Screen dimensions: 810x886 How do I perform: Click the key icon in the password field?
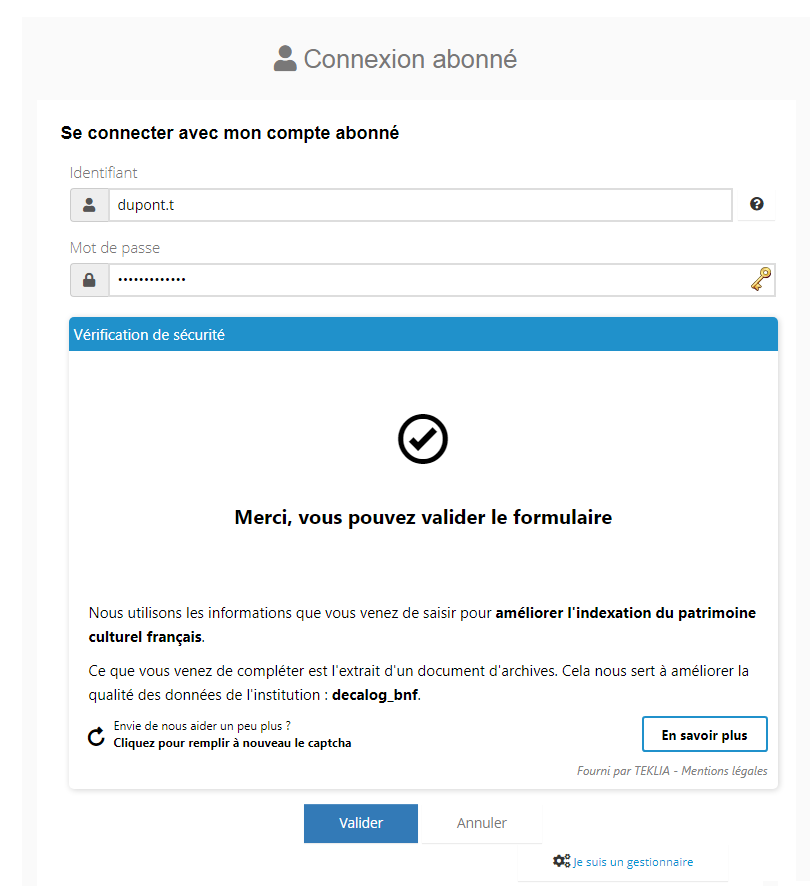[762, 280]
